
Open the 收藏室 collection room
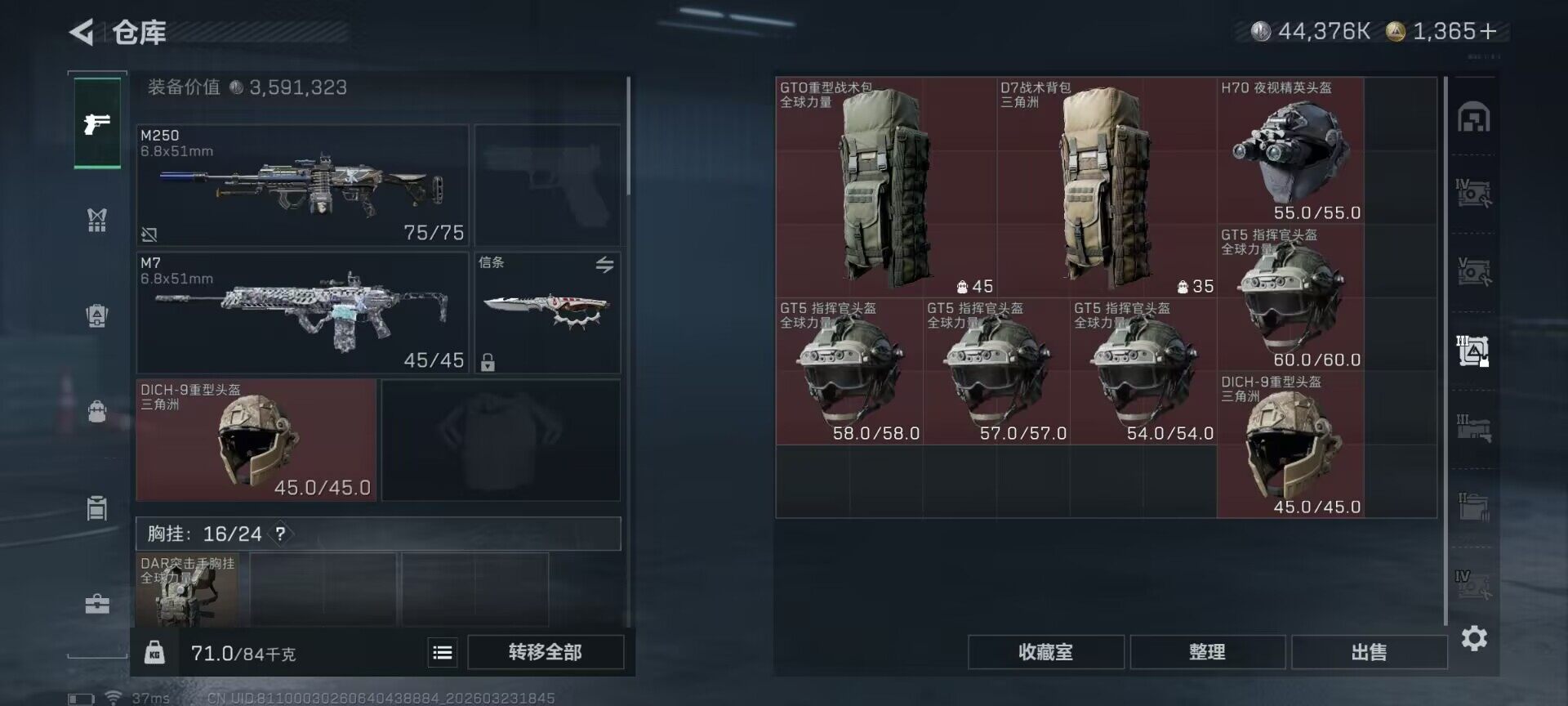pyautogui.click(x=1046, y=652)
